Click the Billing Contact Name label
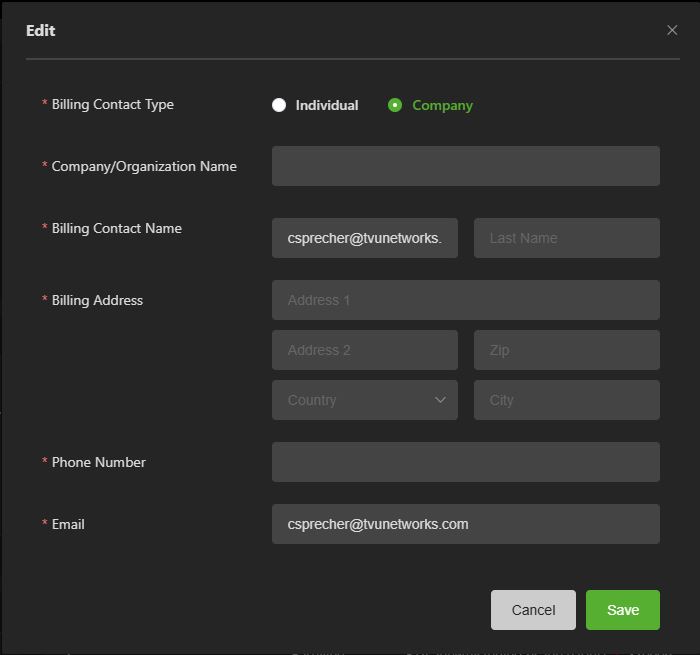The height and width of the screenshot is (655, 700). [x=117, y=229]
